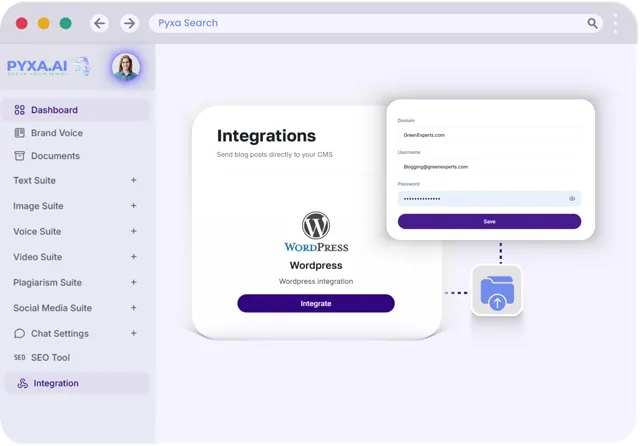Viewport: 640px width, 446px height.
Task: Click the Save button
Action: click(489, 222)
